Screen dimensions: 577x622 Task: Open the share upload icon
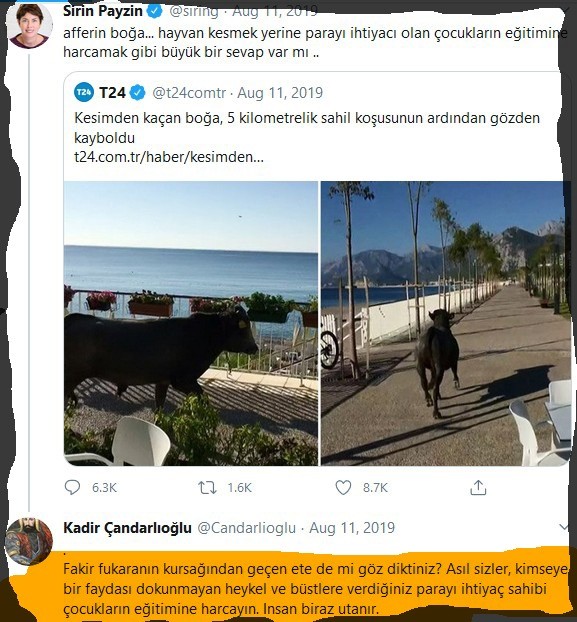[x=478, y=488]
